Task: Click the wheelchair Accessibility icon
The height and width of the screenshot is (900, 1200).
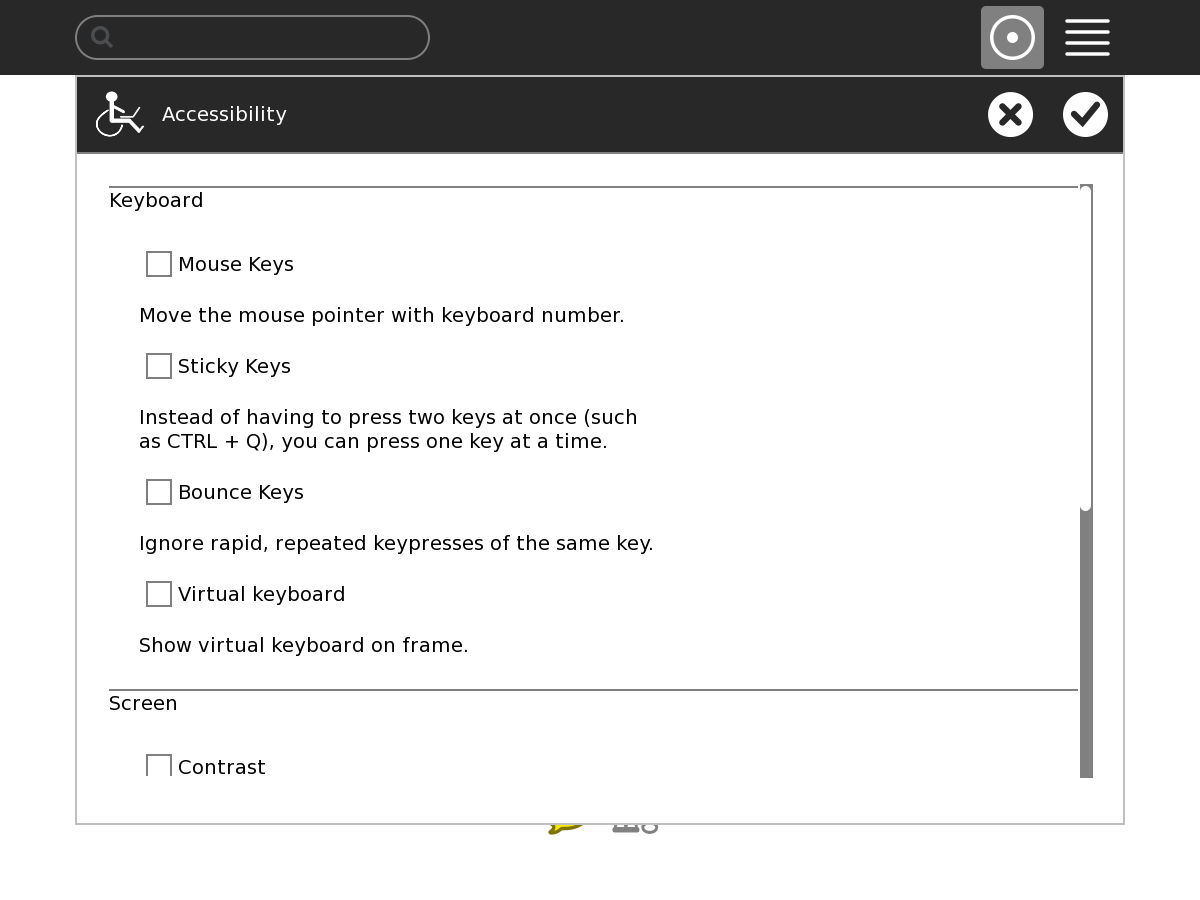Action: [119, 114]
